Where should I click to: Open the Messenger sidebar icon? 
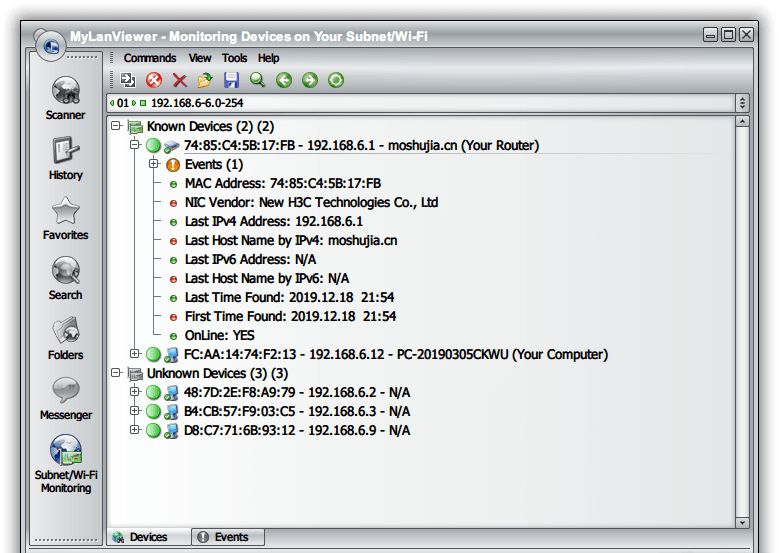65,398
